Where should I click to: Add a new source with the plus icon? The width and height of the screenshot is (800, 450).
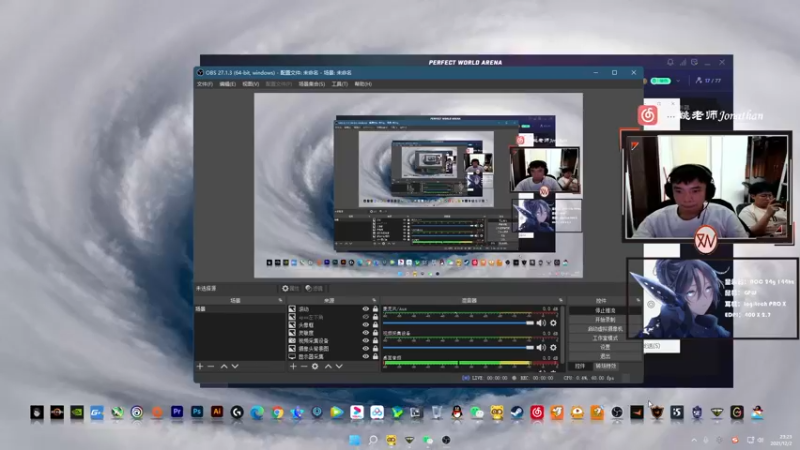[293, 366]
